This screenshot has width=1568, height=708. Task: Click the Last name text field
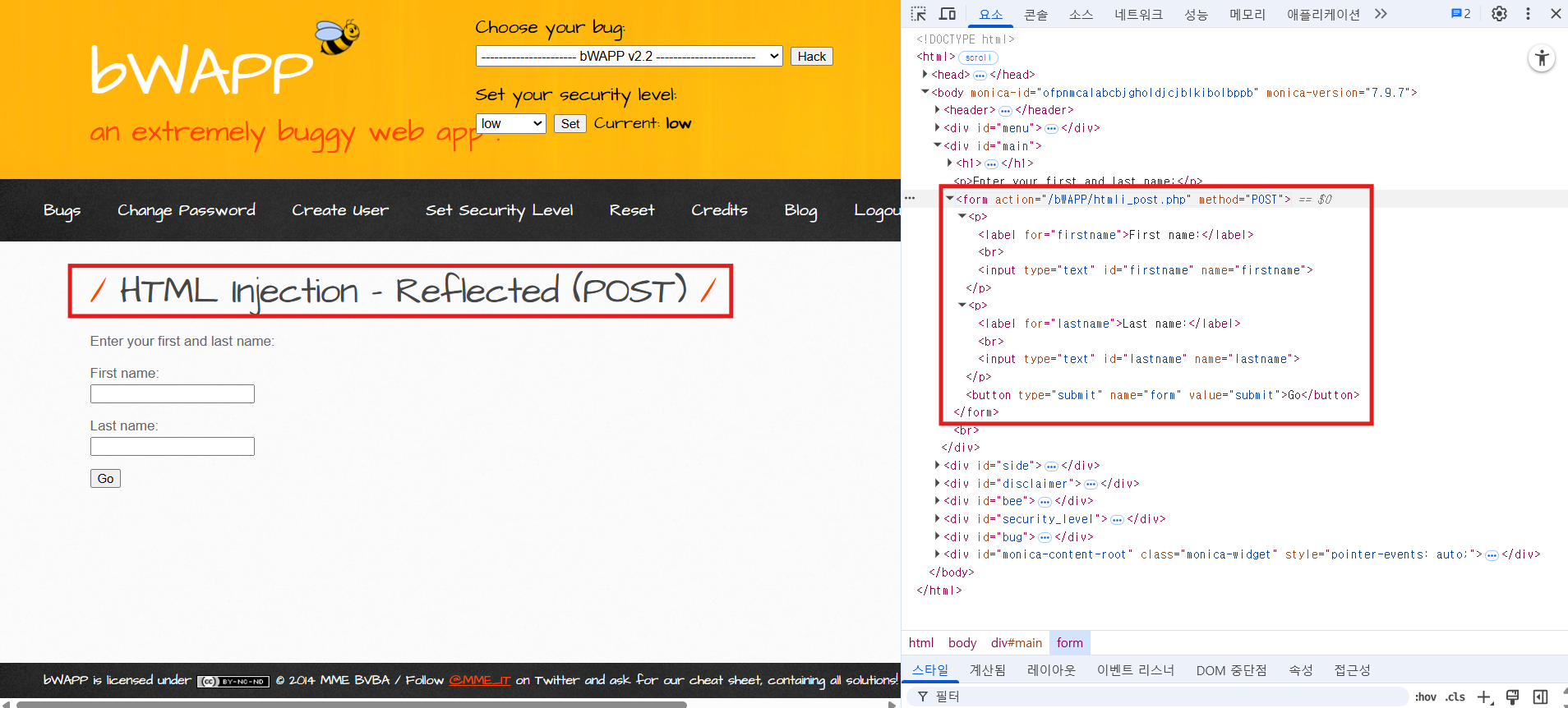pyautogui.click(x=173, y=447)
